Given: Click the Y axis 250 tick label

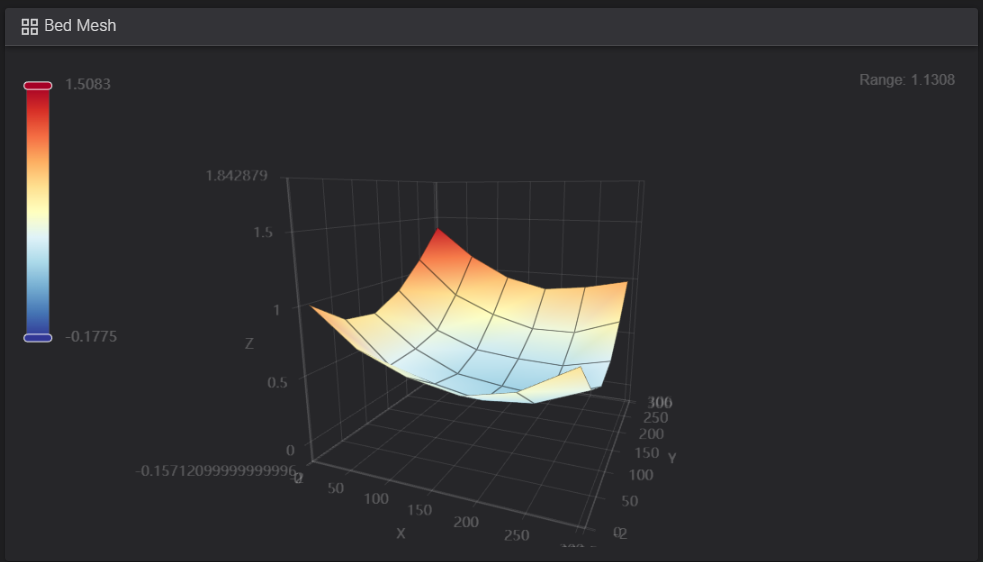Looking at the screenshot, I should tap(655, 418).
